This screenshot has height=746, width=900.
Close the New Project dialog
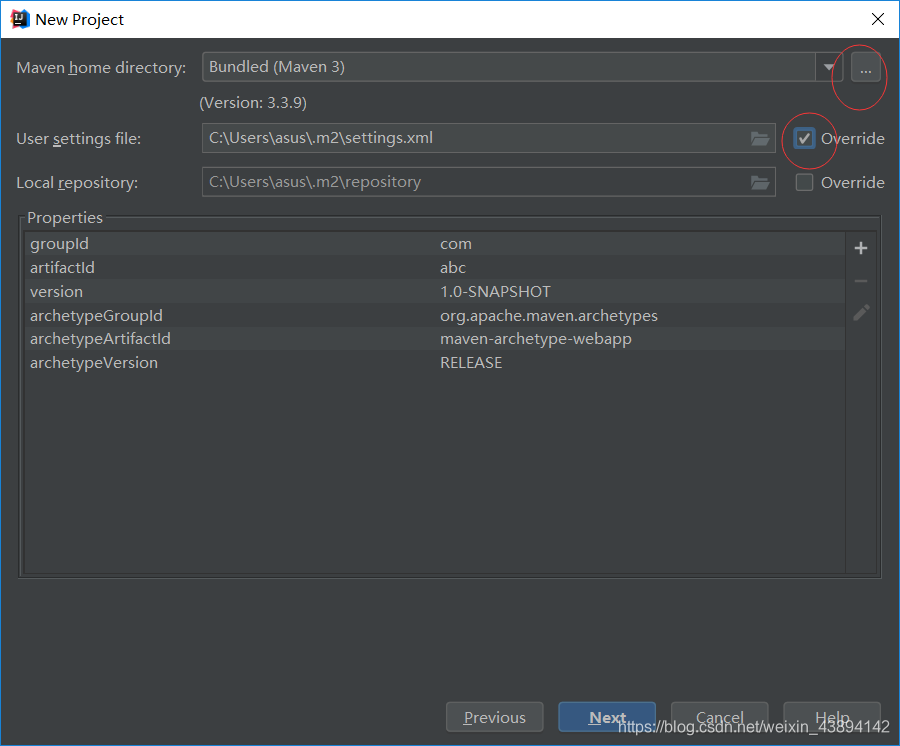tap(878, 19)
